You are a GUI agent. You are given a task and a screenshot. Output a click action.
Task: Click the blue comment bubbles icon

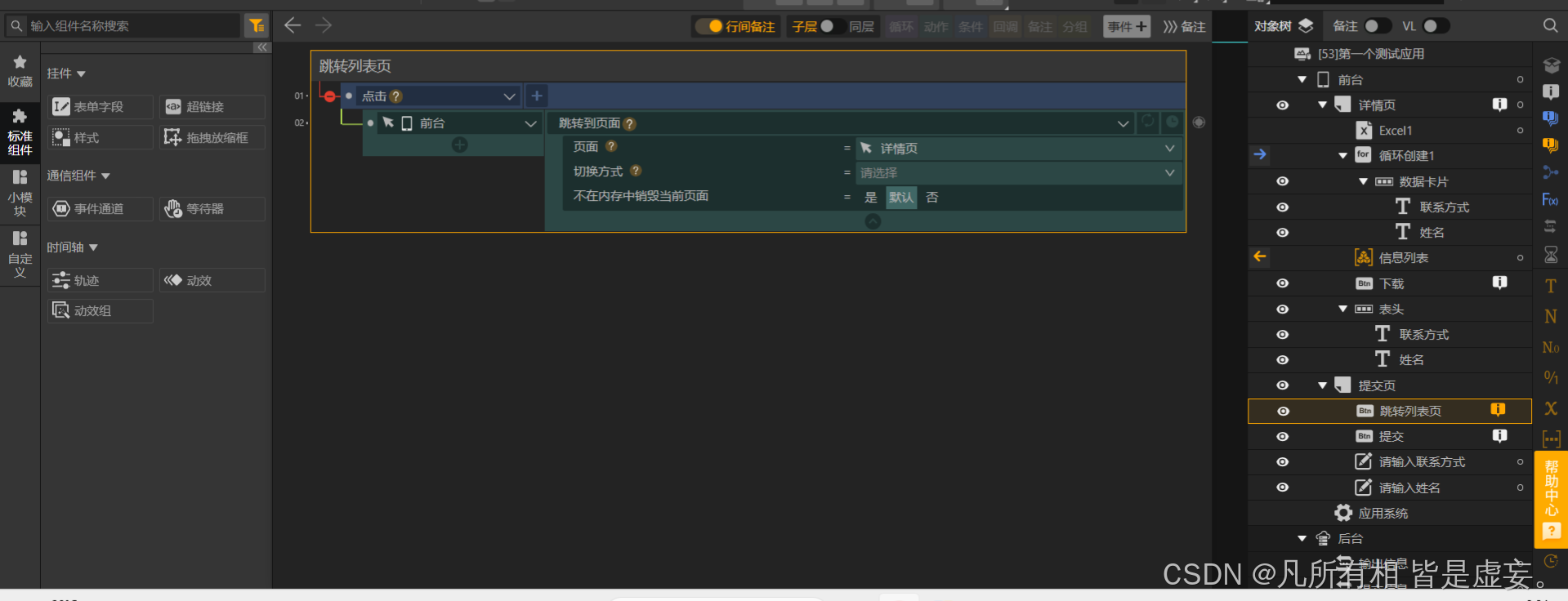pos(1550,118)
